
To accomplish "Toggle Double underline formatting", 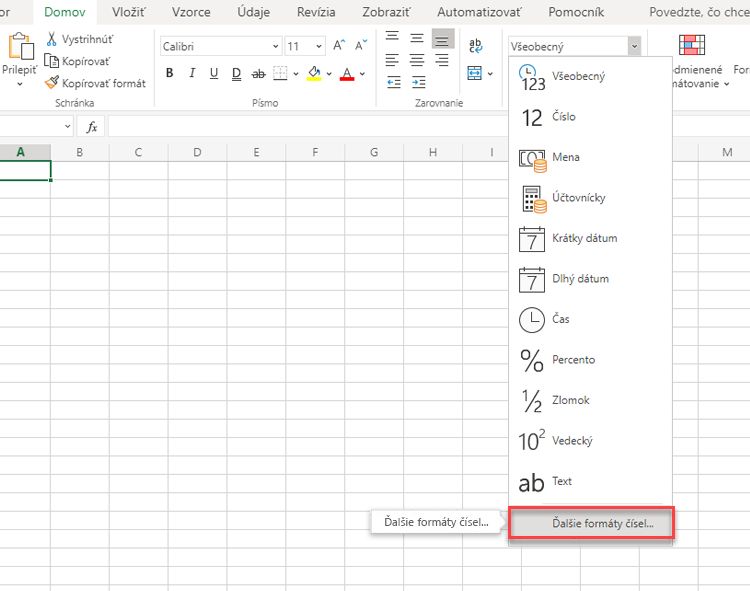I will 236,74.
